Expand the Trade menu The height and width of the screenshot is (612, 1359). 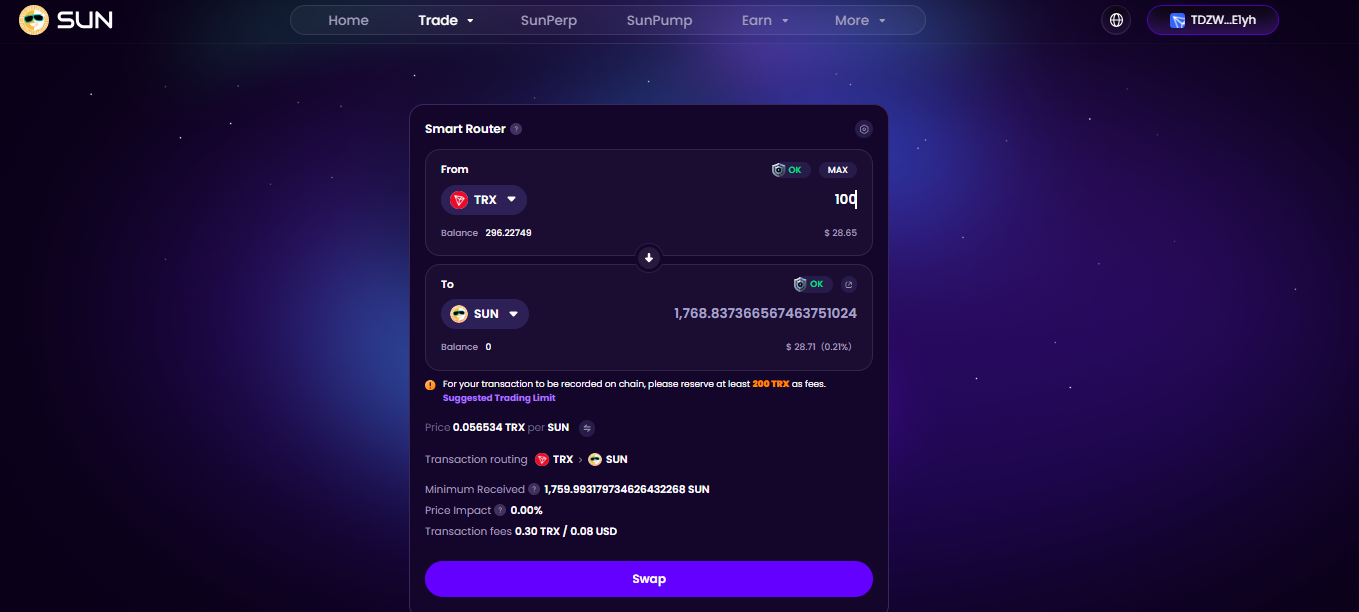[446, 20]
